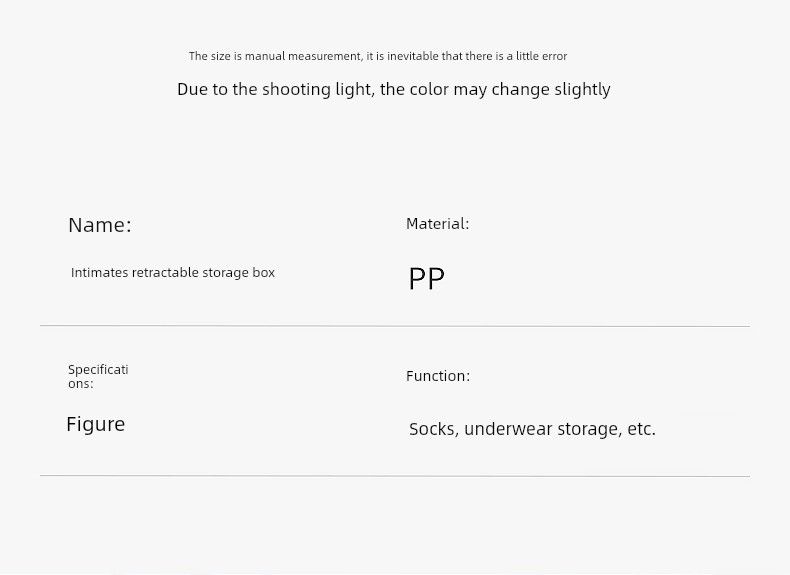Click 'storage box' in product name
The height and width of the screenshot is (575, 790).
pyautogui.click(x=238, y=273)
